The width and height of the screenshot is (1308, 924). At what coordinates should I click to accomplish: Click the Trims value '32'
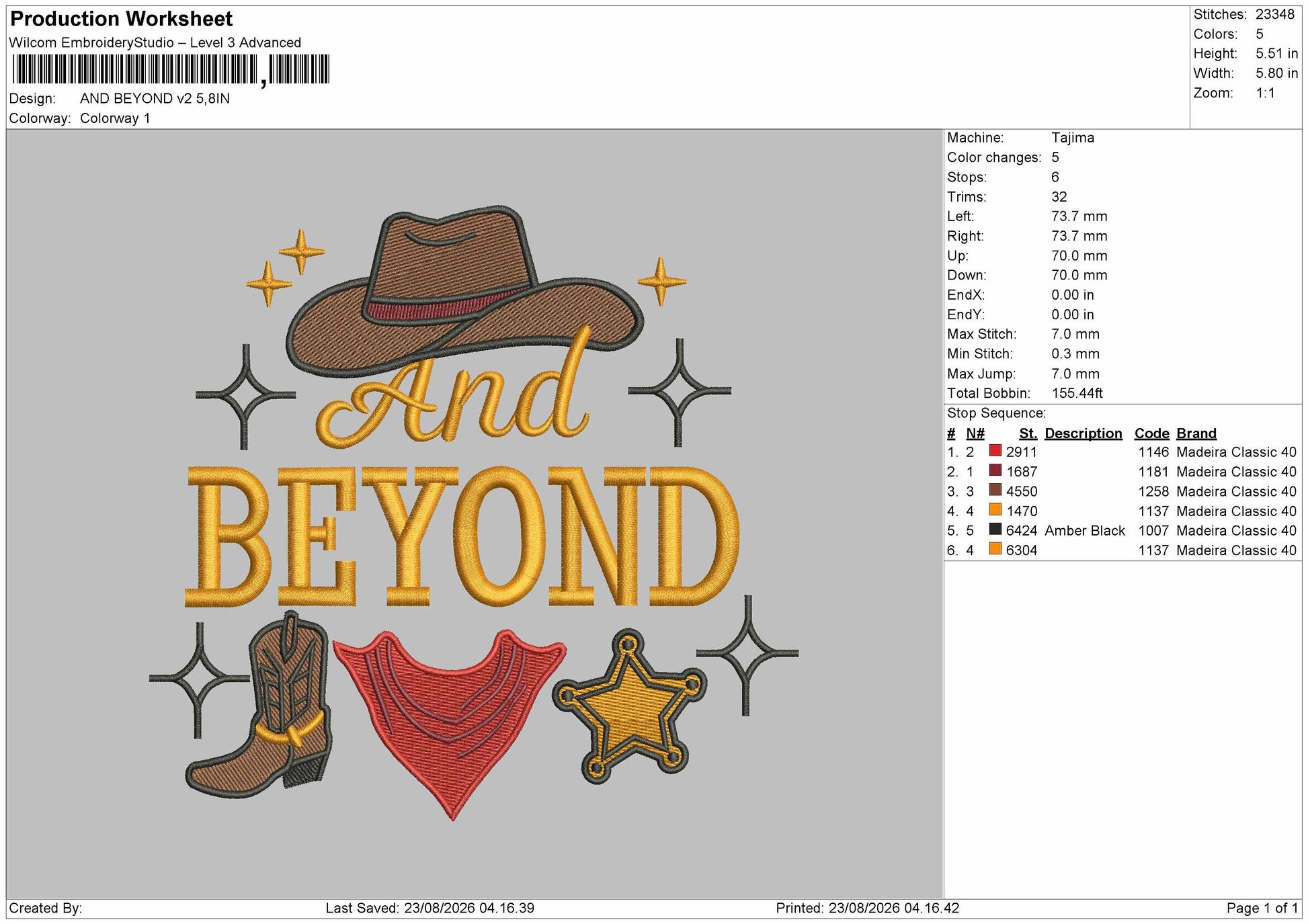(x=1059, y=197)
